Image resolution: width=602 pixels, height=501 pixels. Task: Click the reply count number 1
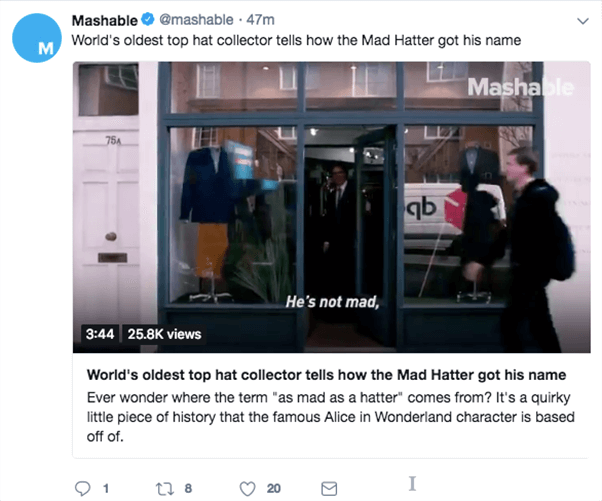[106, 489]
